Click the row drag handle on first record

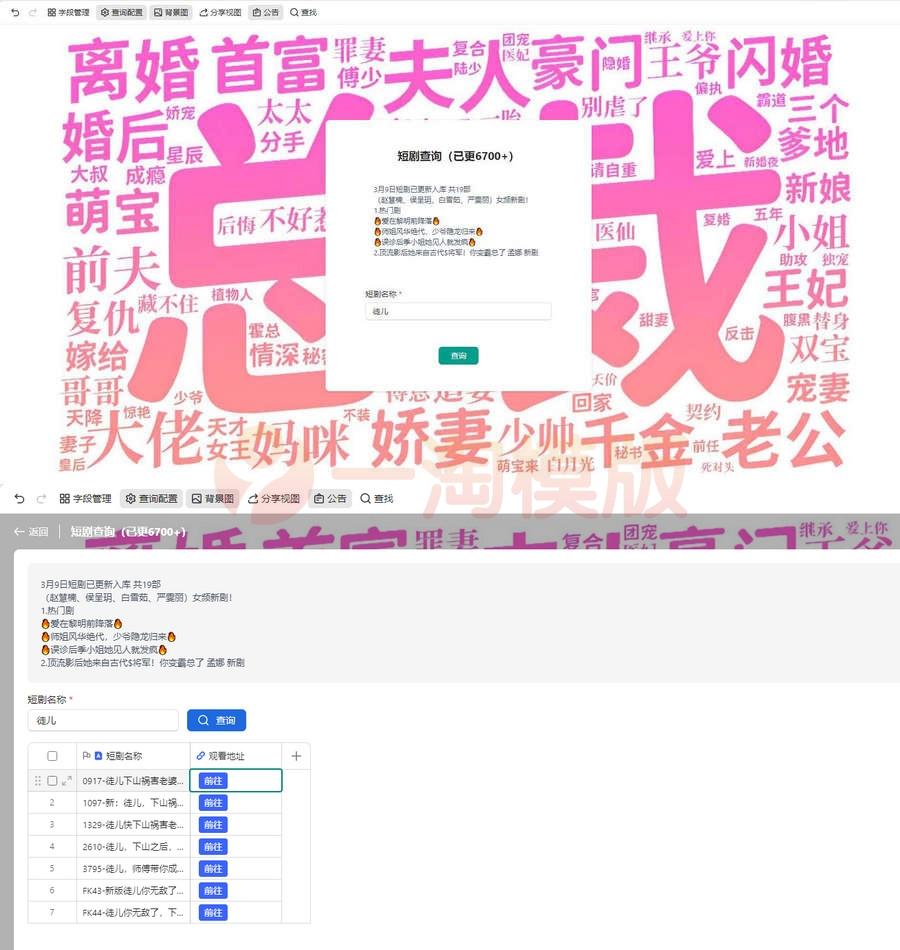click(38, 781)
